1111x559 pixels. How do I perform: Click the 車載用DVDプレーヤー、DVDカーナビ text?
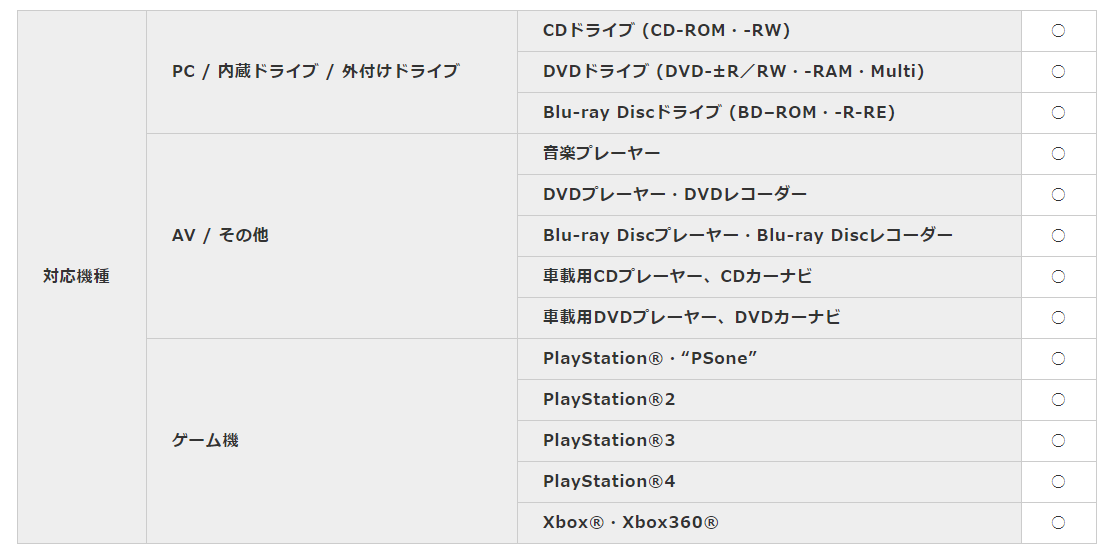692,317
